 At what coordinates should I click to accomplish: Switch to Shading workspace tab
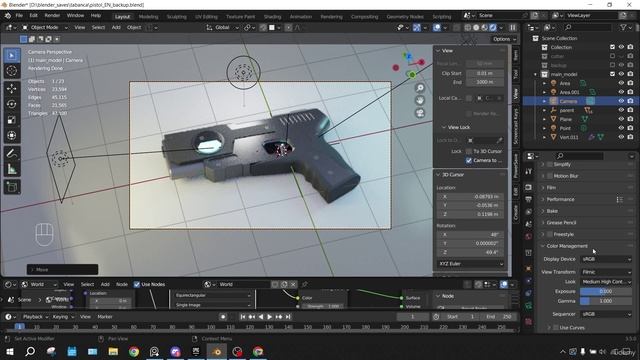pyautogui.click(x=272, y=17)
